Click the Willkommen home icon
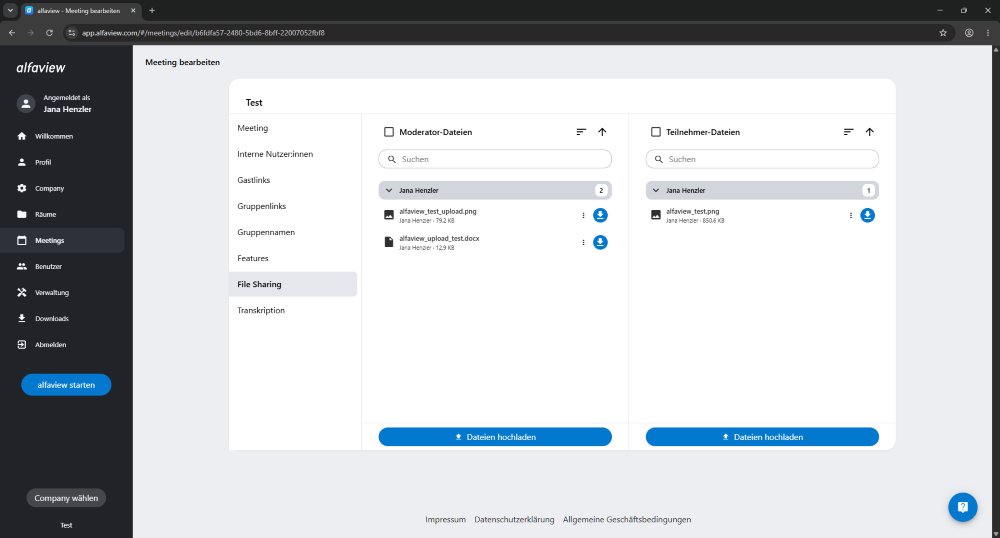This screenshot has height=538, width=1000. tap(22, 136)
